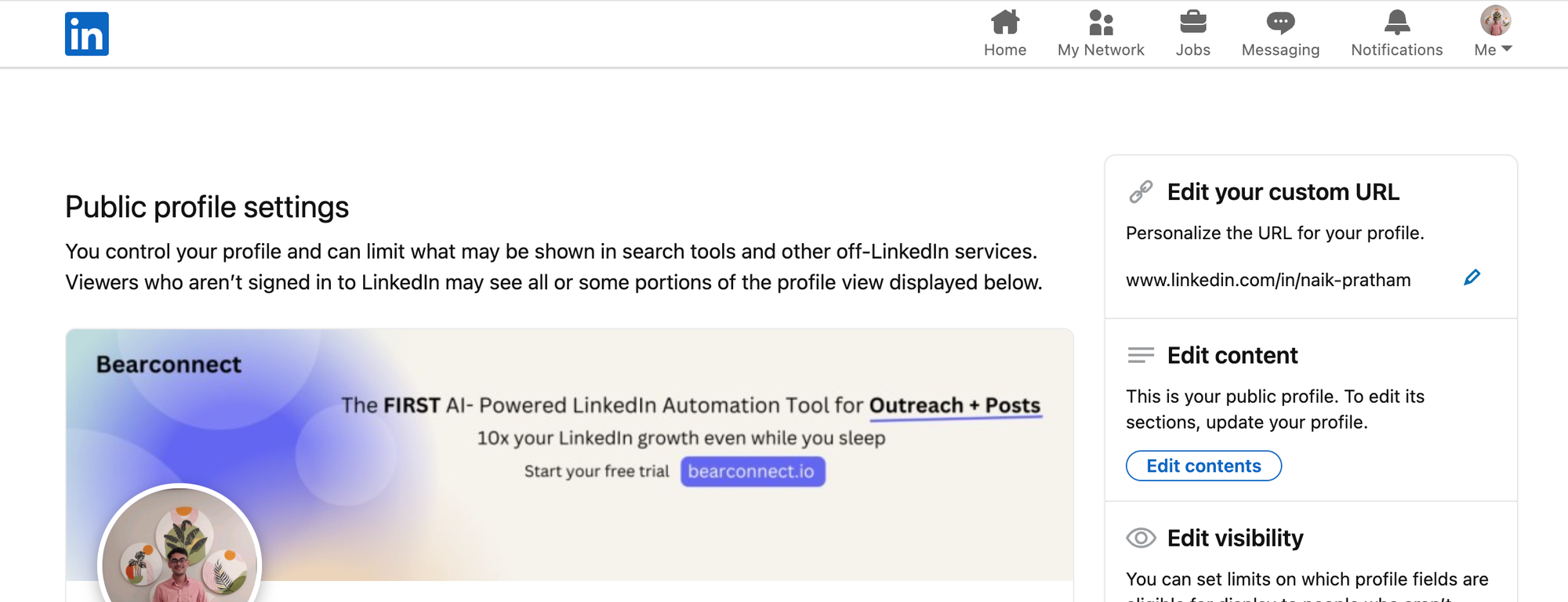The image size is (1568, 602).
Task: Open Messaging speech bubble icon
Action: [x=1280, y=22]
